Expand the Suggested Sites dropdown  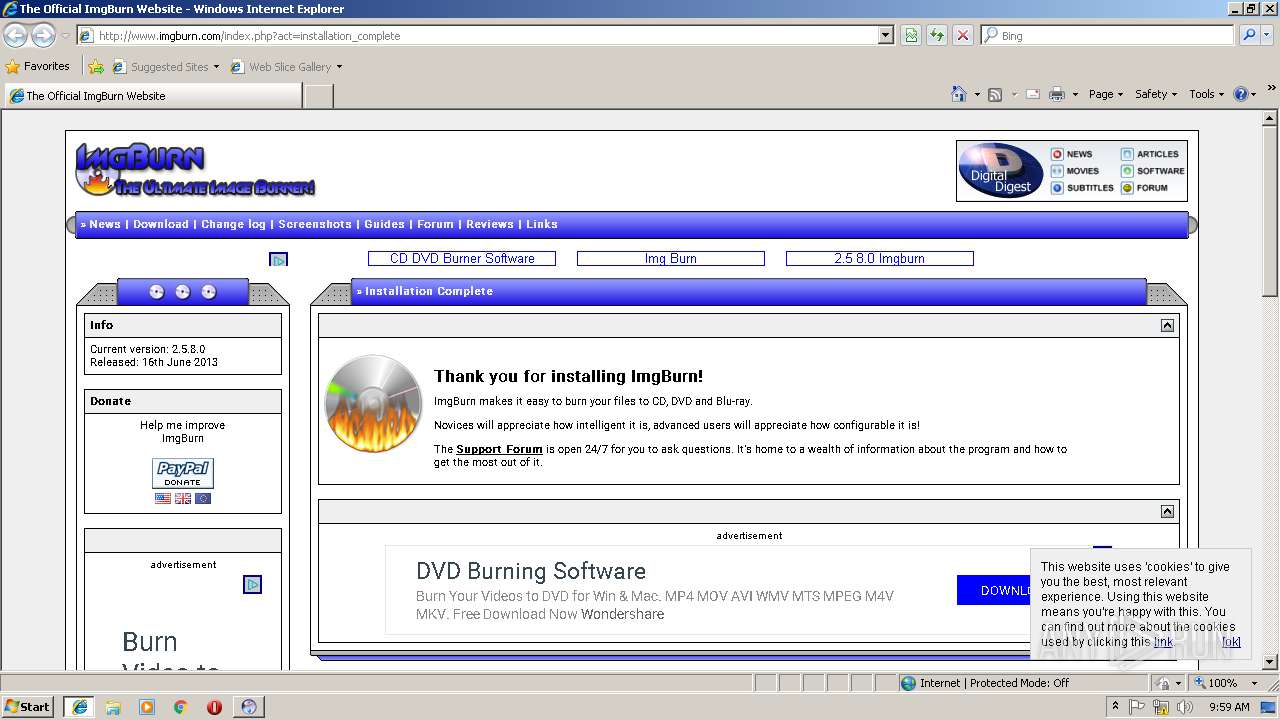216,67
